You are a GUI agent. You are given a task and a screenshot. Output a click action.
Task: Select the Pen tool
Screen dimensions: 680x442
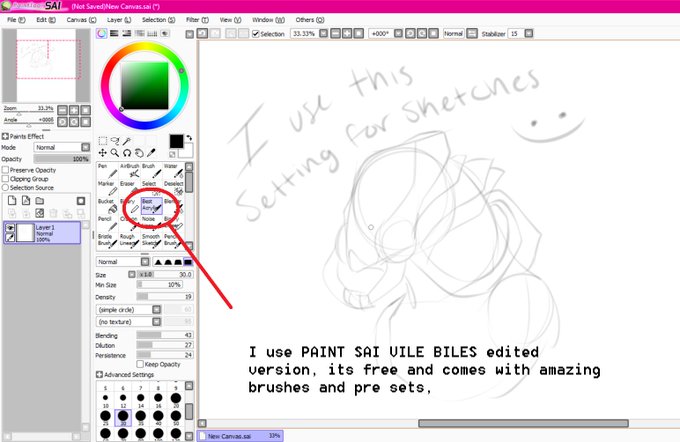click(107, 171)
